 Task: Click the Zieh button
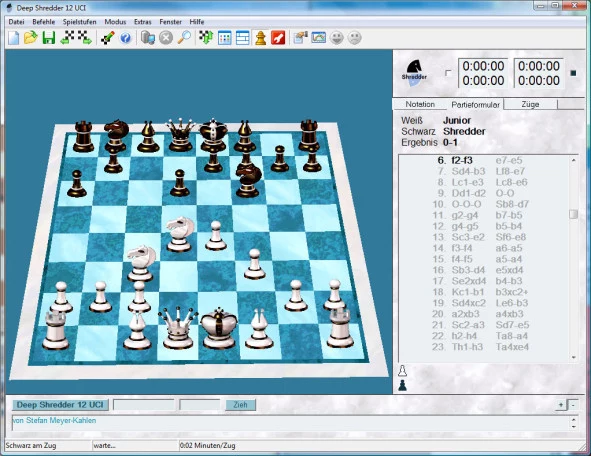pos(240,405)
